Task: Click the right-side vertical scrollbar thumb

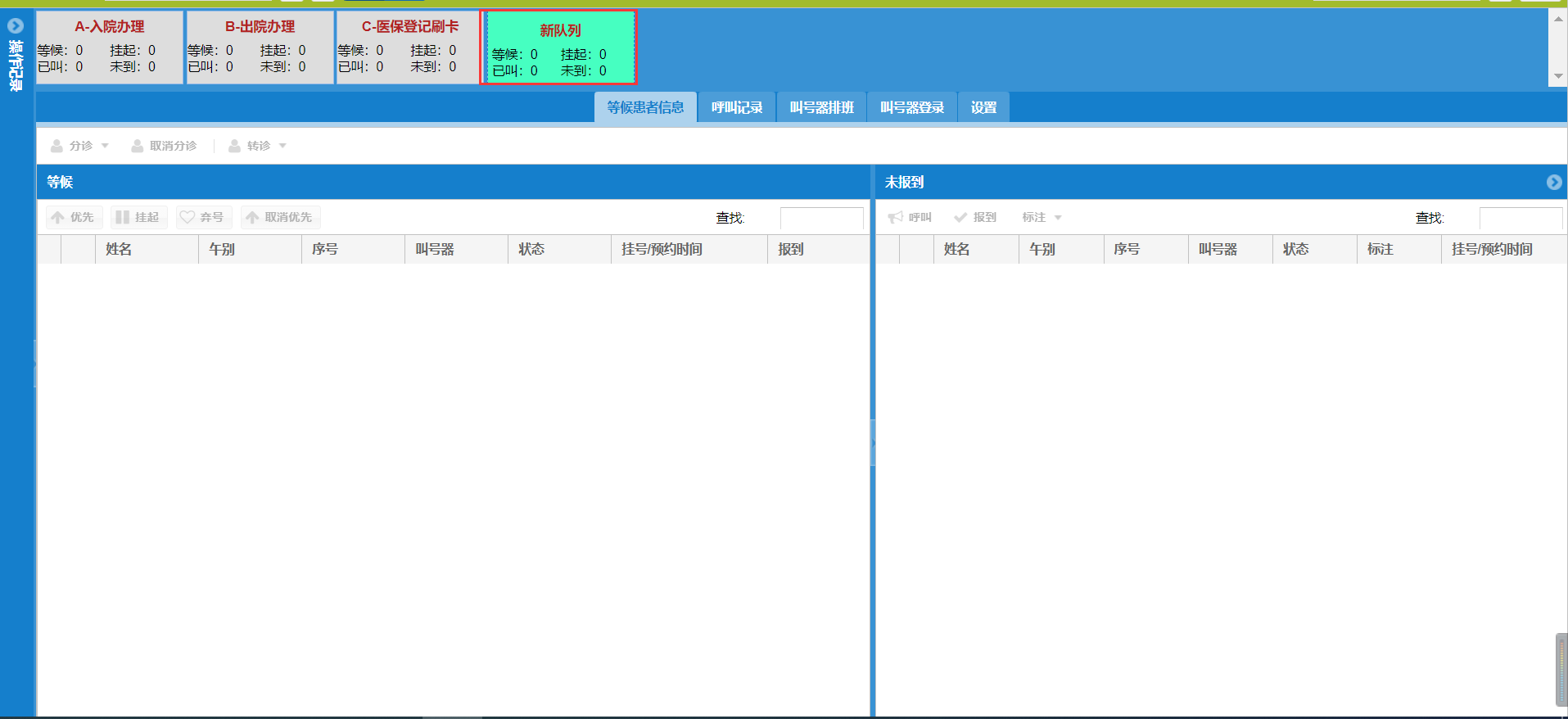Action: pyautogui.click(x=1561, y=669)
